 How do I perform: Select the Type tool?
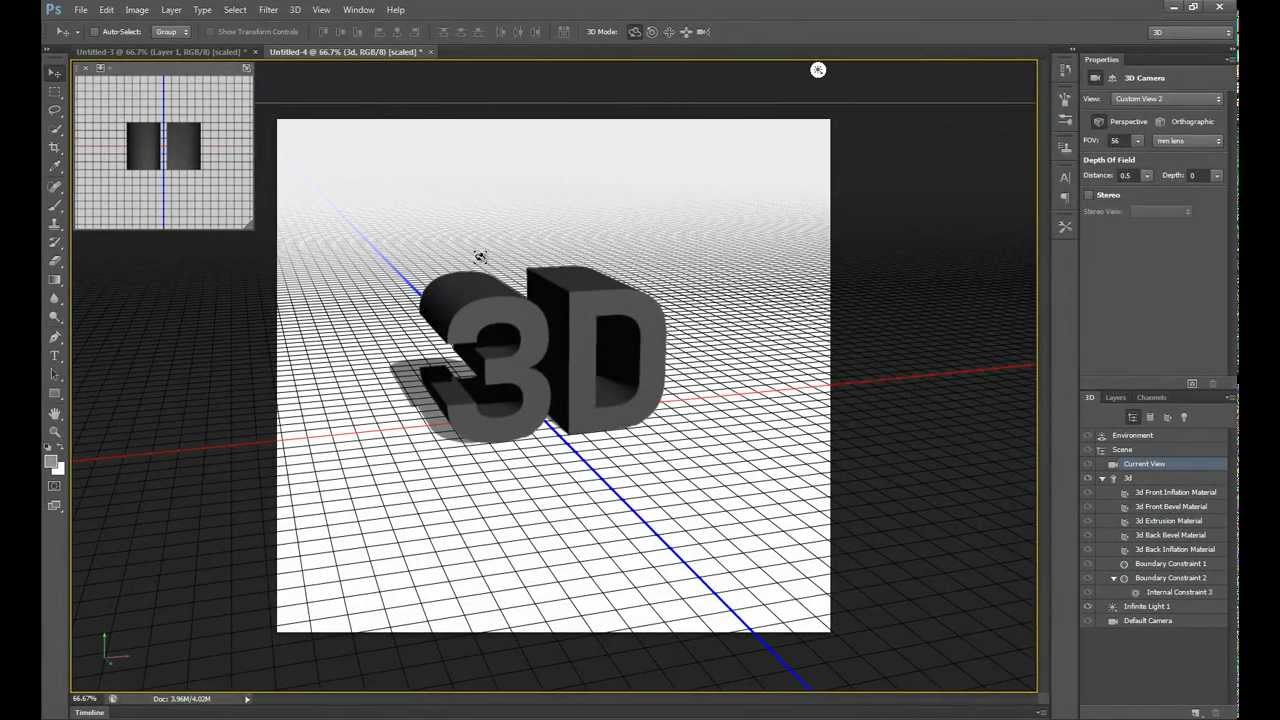pyautogui.click(x=55, y=355)
